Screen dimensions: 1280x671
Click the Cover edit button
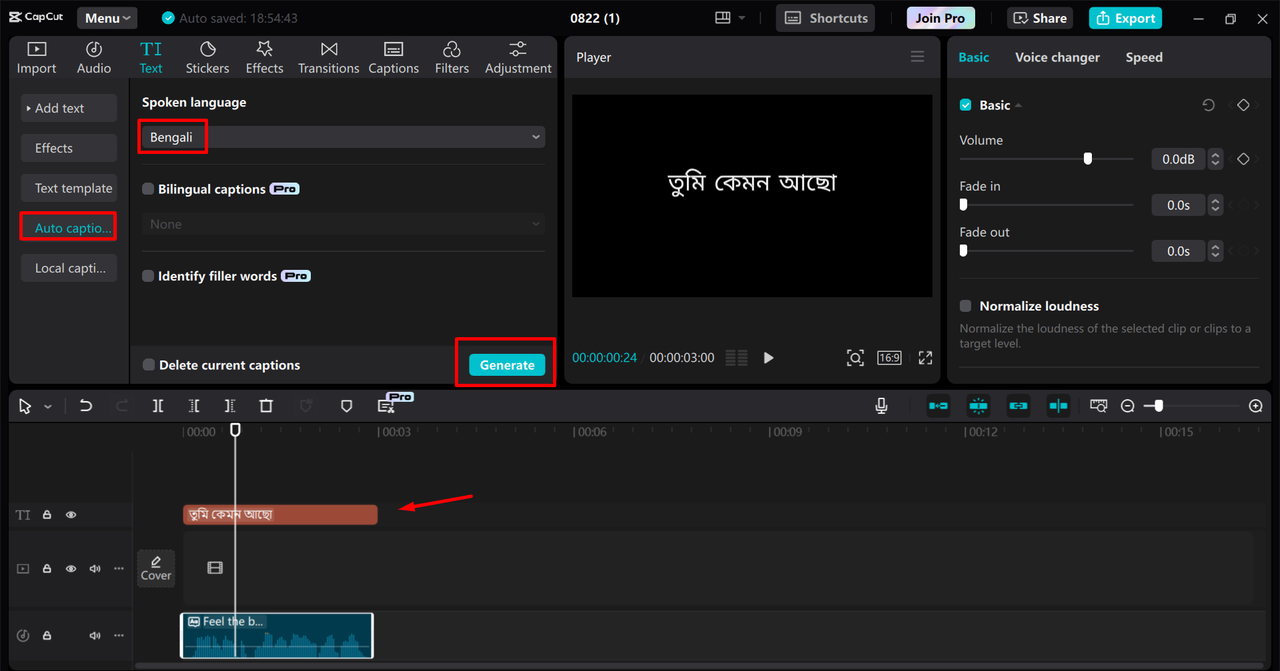pyautogui.click(x=156, y=568)
